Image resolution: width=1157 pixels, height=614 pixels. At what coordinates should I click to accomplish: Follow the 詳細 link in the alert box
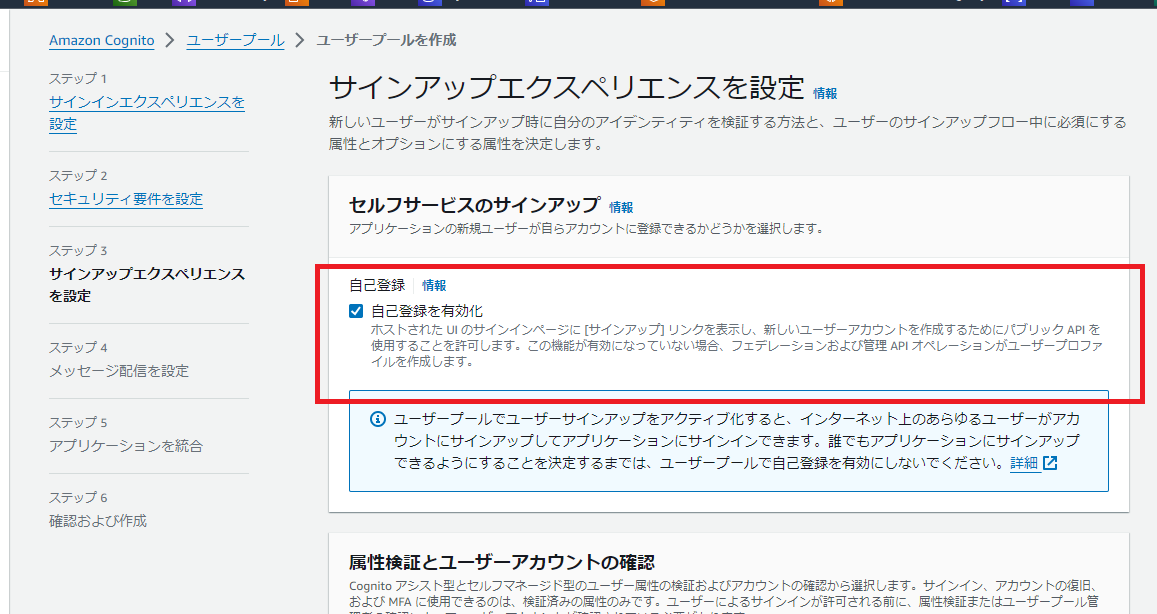pos(1024,463)
